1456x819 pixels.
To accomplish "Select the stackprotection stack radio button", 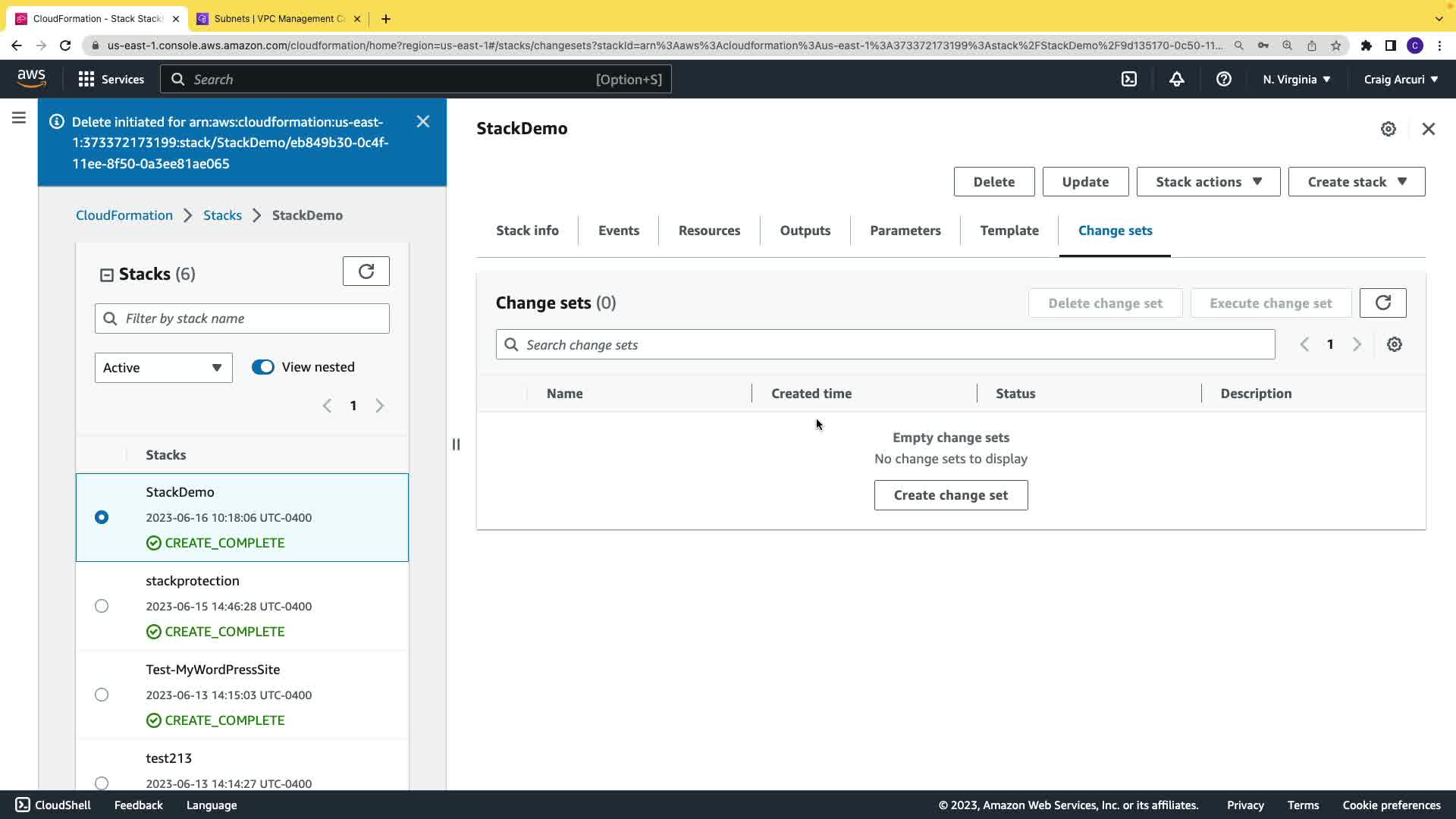I will [x=102, y=606].
